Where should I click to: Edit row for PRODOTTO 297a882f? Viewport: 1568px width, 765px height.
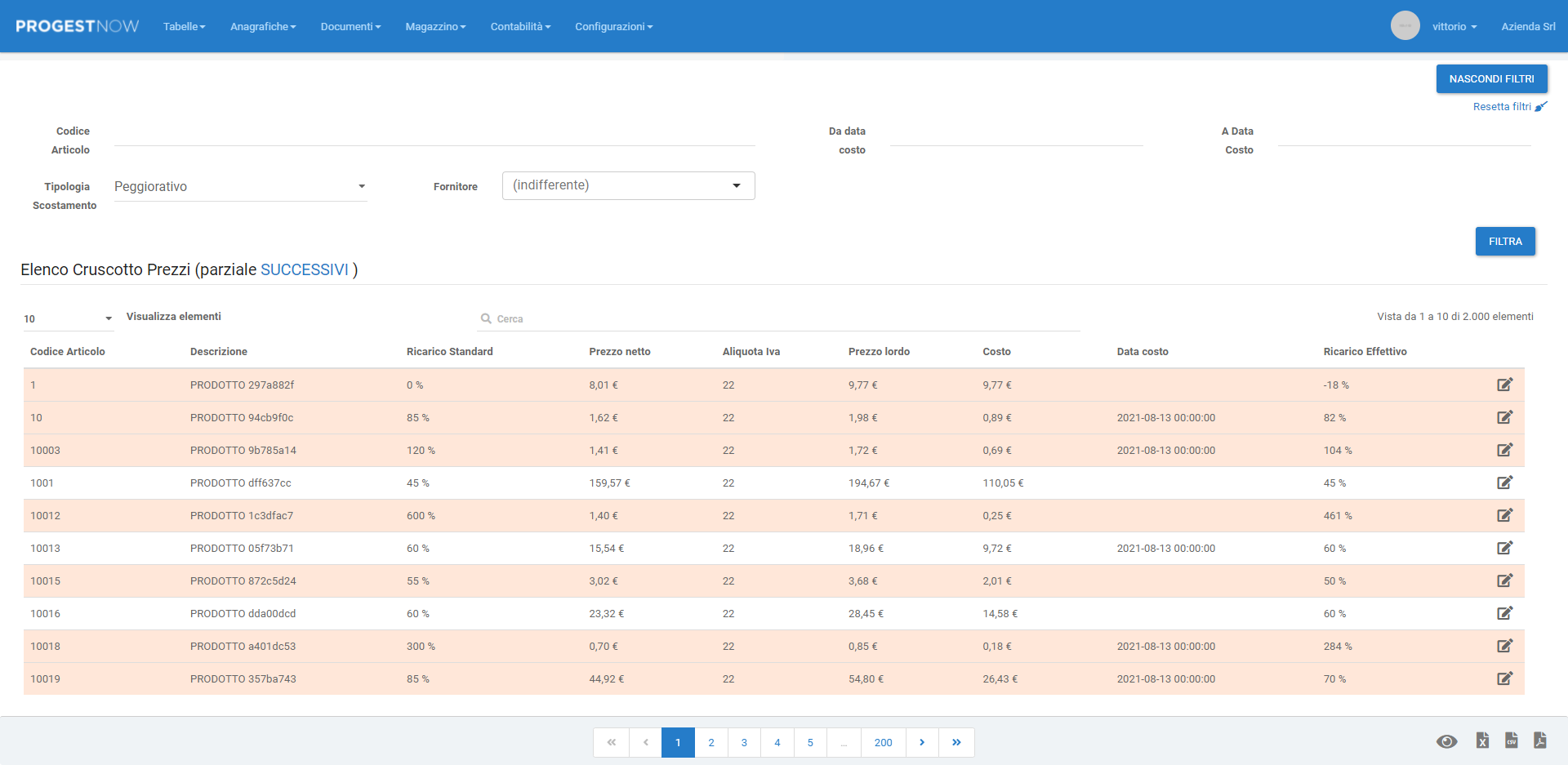[x=1504, y=385]
